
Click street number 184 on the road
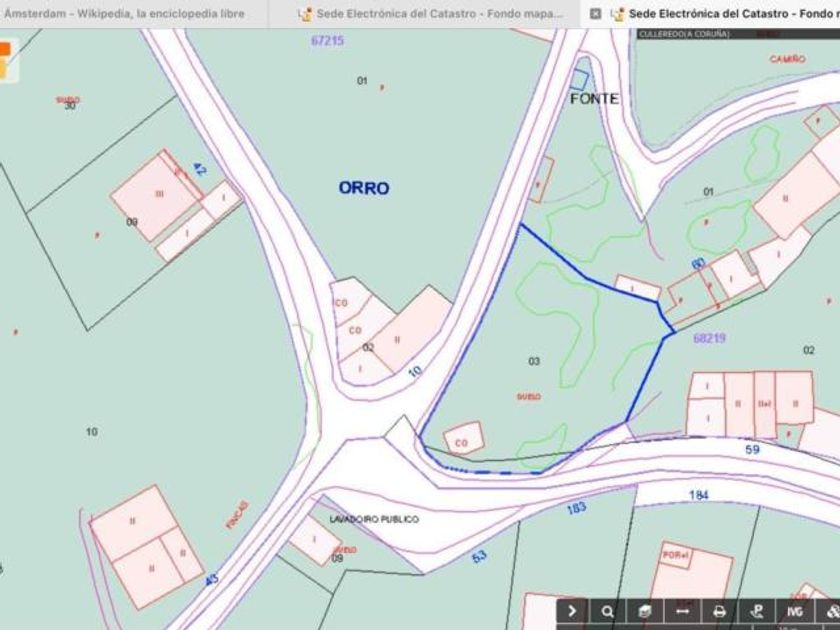point(699,495)
